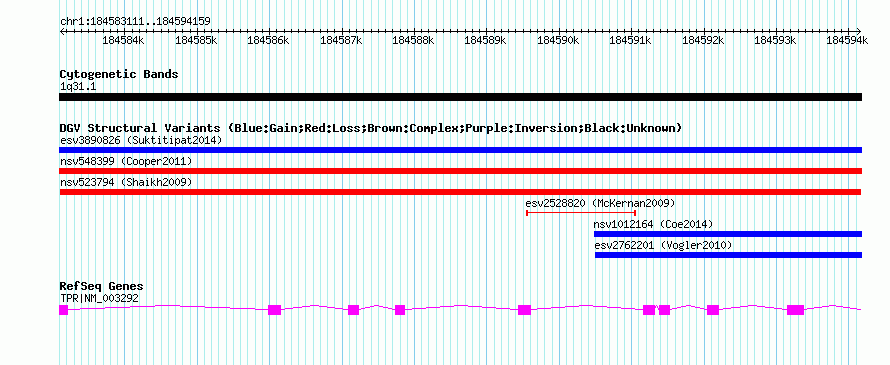Click the right arrowhead of the coordinate ruler

(x=859, y=31)
